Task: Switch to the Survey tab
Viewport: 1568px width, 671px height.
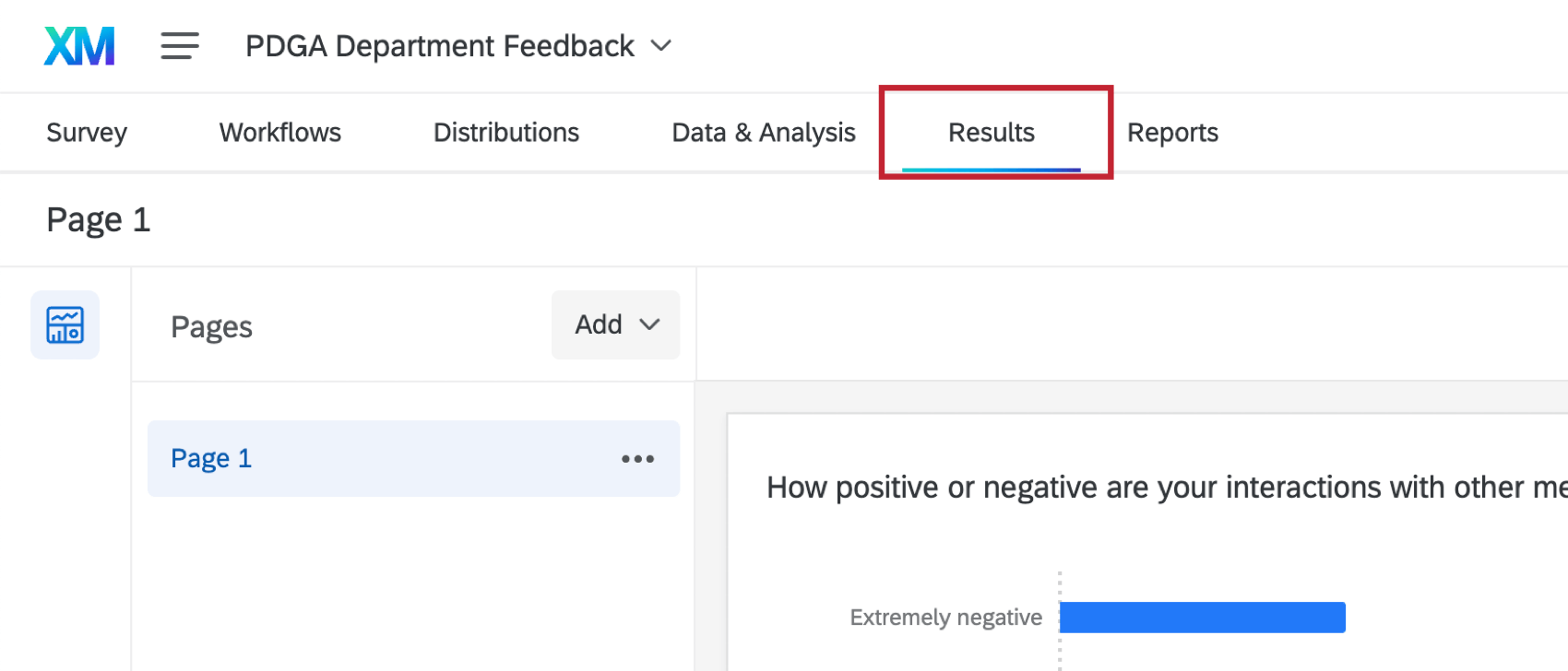Action: [x=87, y=133]
